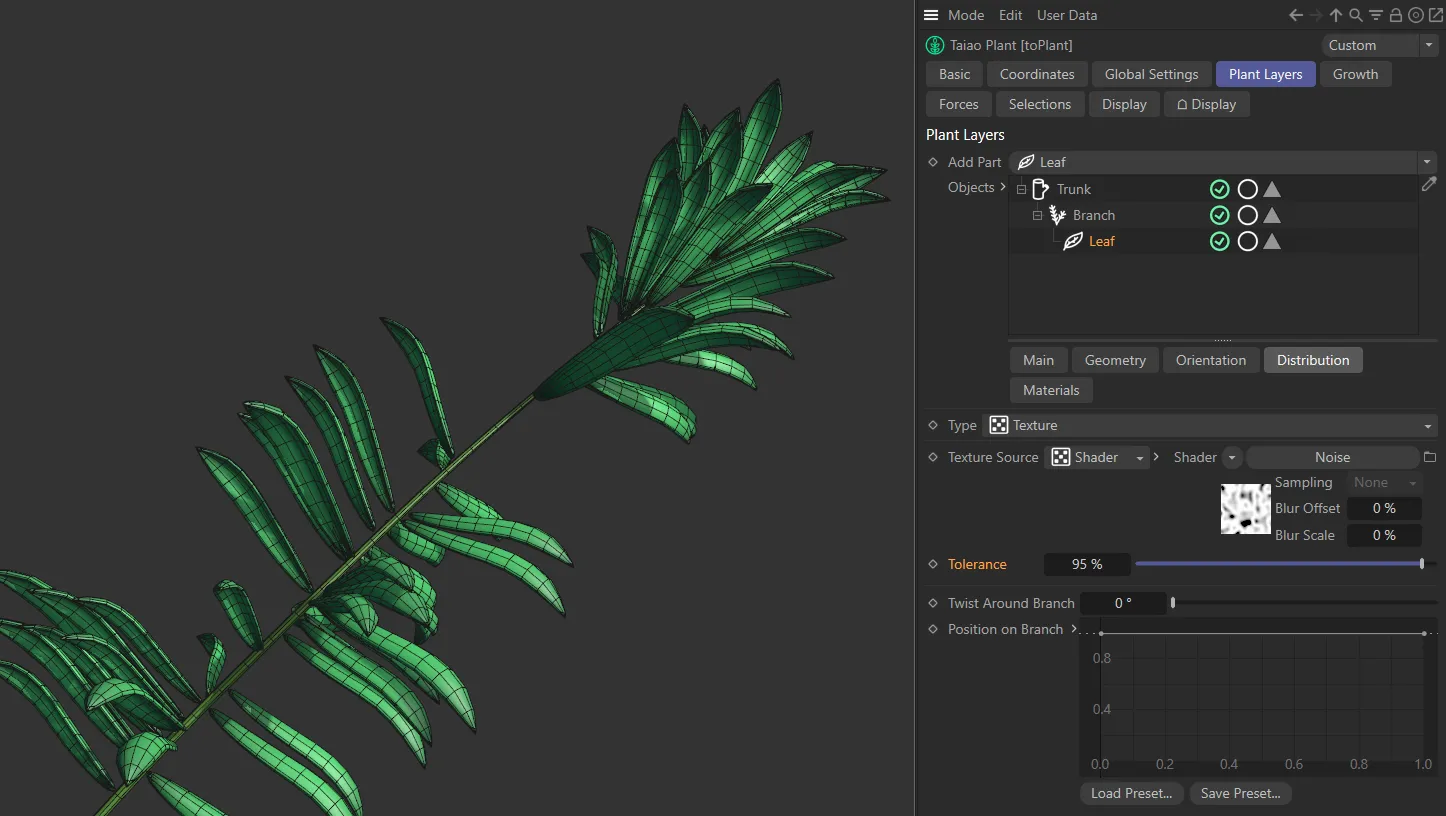This screenshot has width=1446, height=816.
Task: Click the Trunk cylinder icon in Plant Layers
Action: click(1038, 189)
